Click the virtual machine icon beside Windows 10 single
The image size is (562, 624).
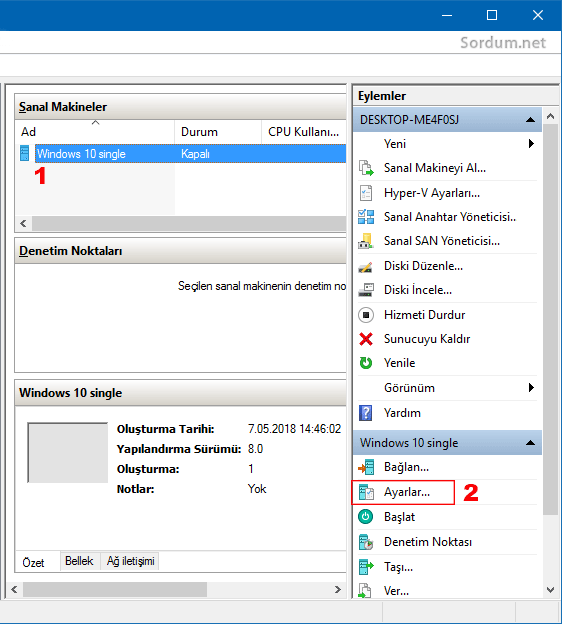(24, 154)
